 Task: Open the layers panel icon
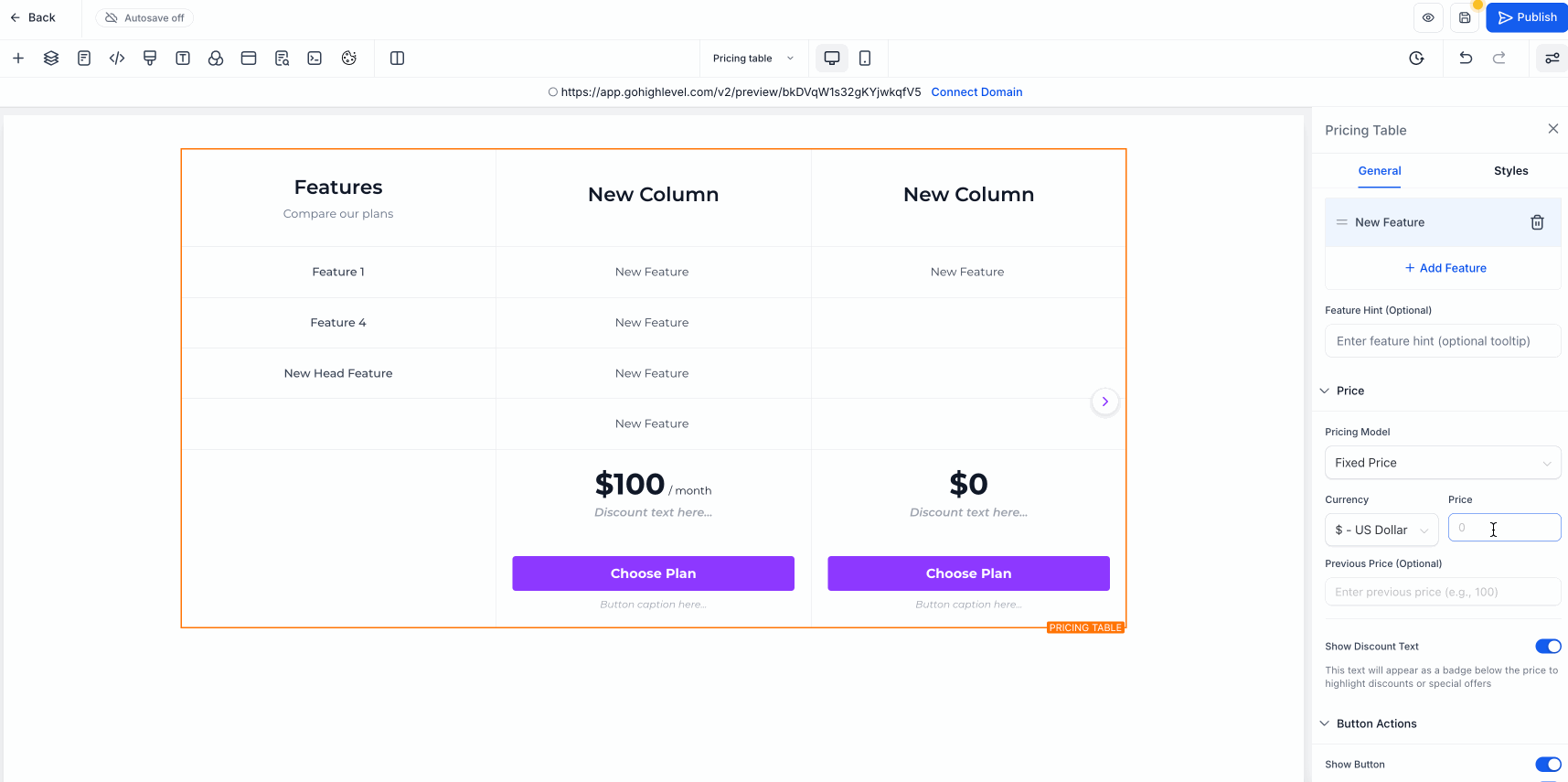pos(51,58)
